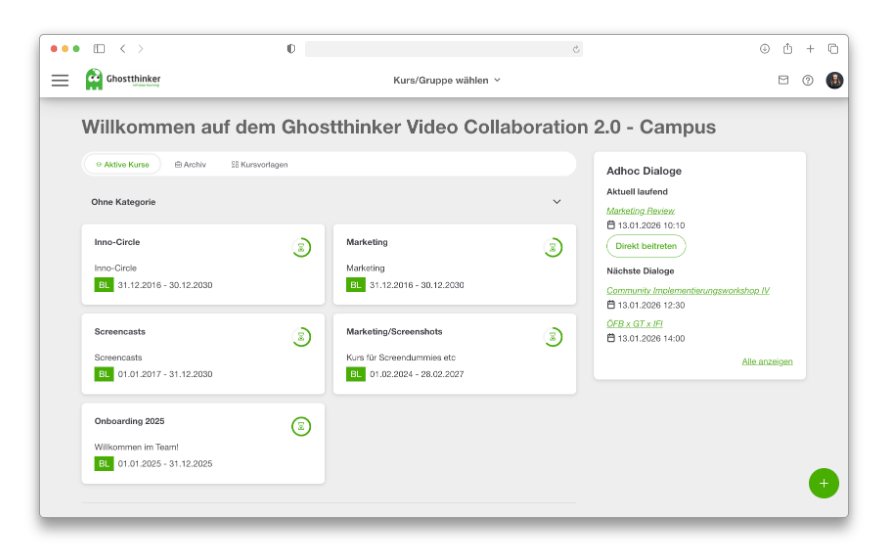
Task: Switch to the Archiv tab
Action: 190,164
